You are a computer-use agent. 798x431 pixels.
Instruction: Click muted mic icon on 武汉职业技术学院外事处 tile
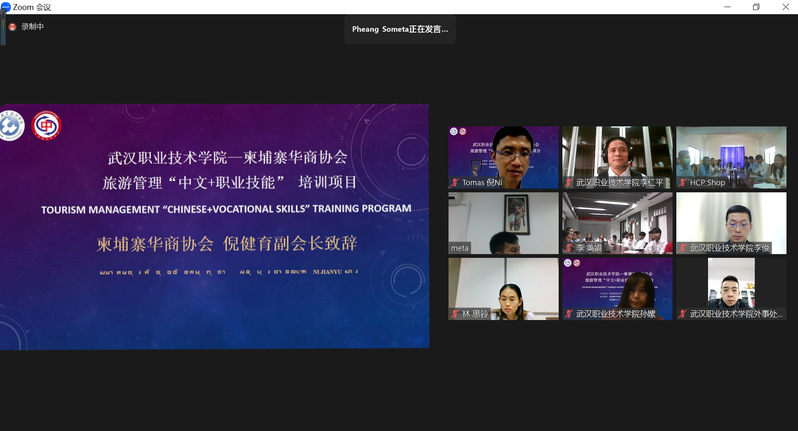(683, 314)
